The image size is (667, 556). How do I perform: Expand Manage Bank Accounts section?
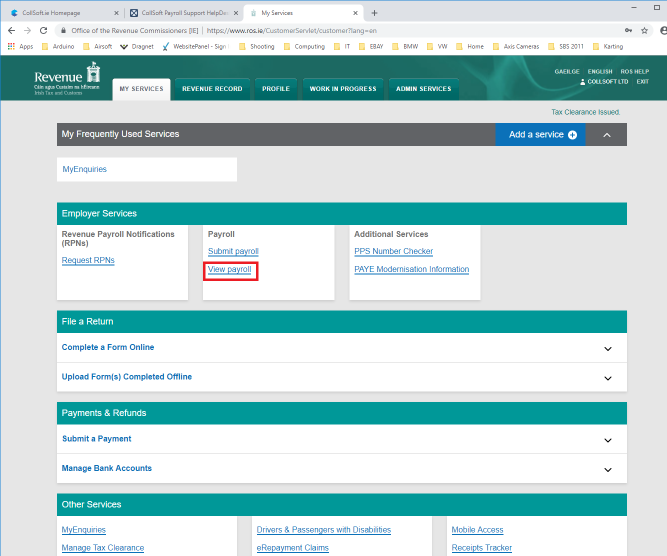[607, 468]
